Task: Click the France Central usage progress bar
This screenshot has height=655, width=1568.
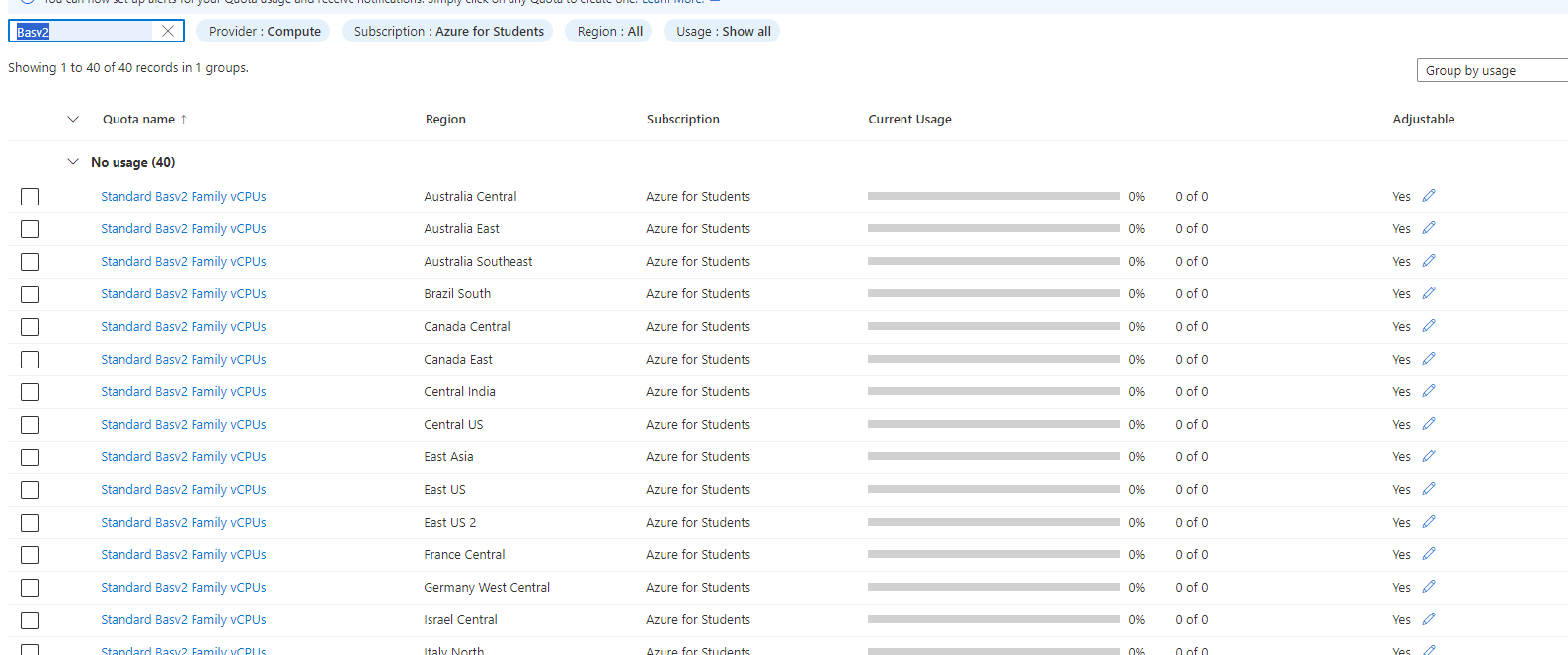Action: [993, 554]
